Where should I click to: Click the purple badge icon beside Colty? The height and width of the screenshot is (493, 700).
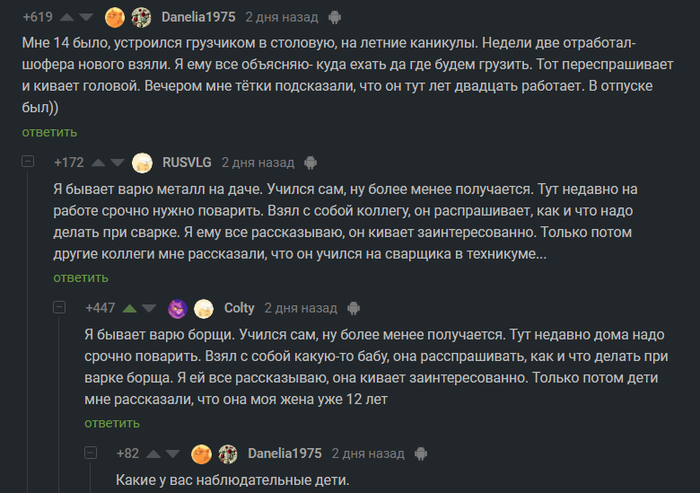[178, 308]
